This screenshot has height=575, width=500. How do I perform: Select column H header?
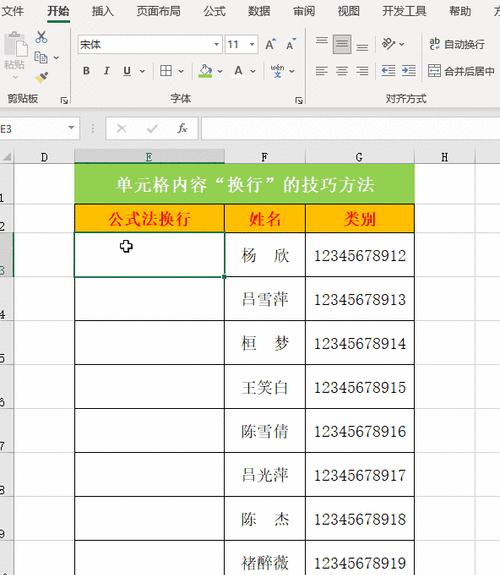point(445,157)
